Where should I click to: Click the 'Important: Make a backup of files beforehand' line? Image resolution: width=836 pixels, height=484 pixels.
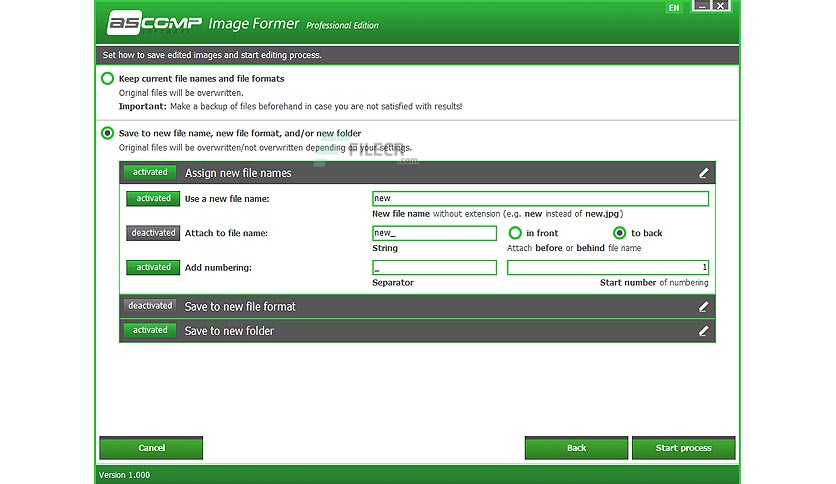tap(290, 106)
